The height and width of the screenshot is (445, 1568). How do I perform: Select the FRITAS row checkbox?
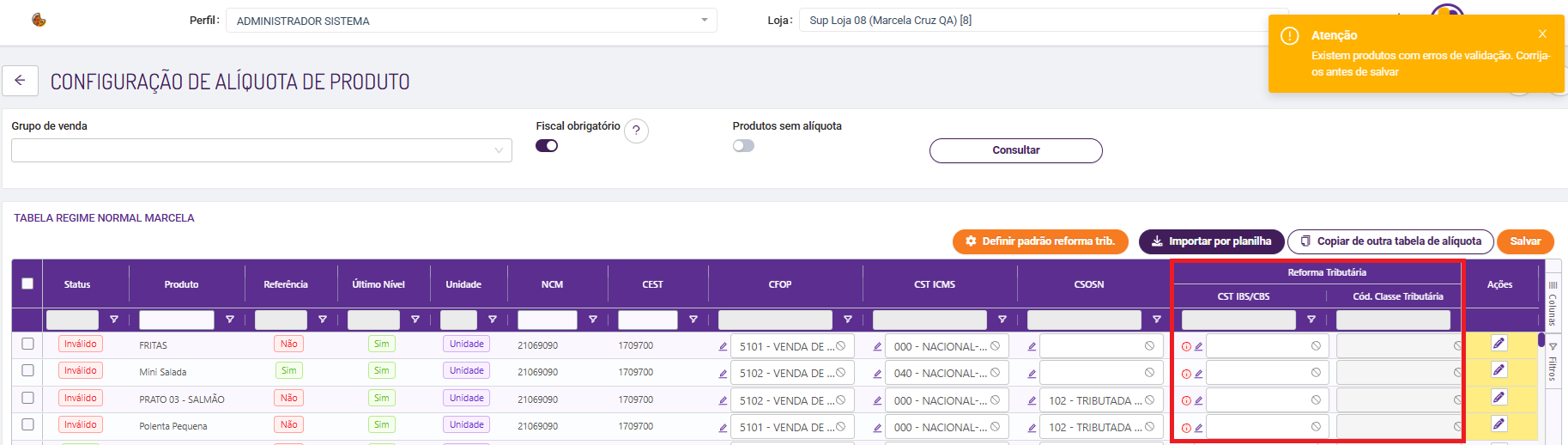click(27, 344)
